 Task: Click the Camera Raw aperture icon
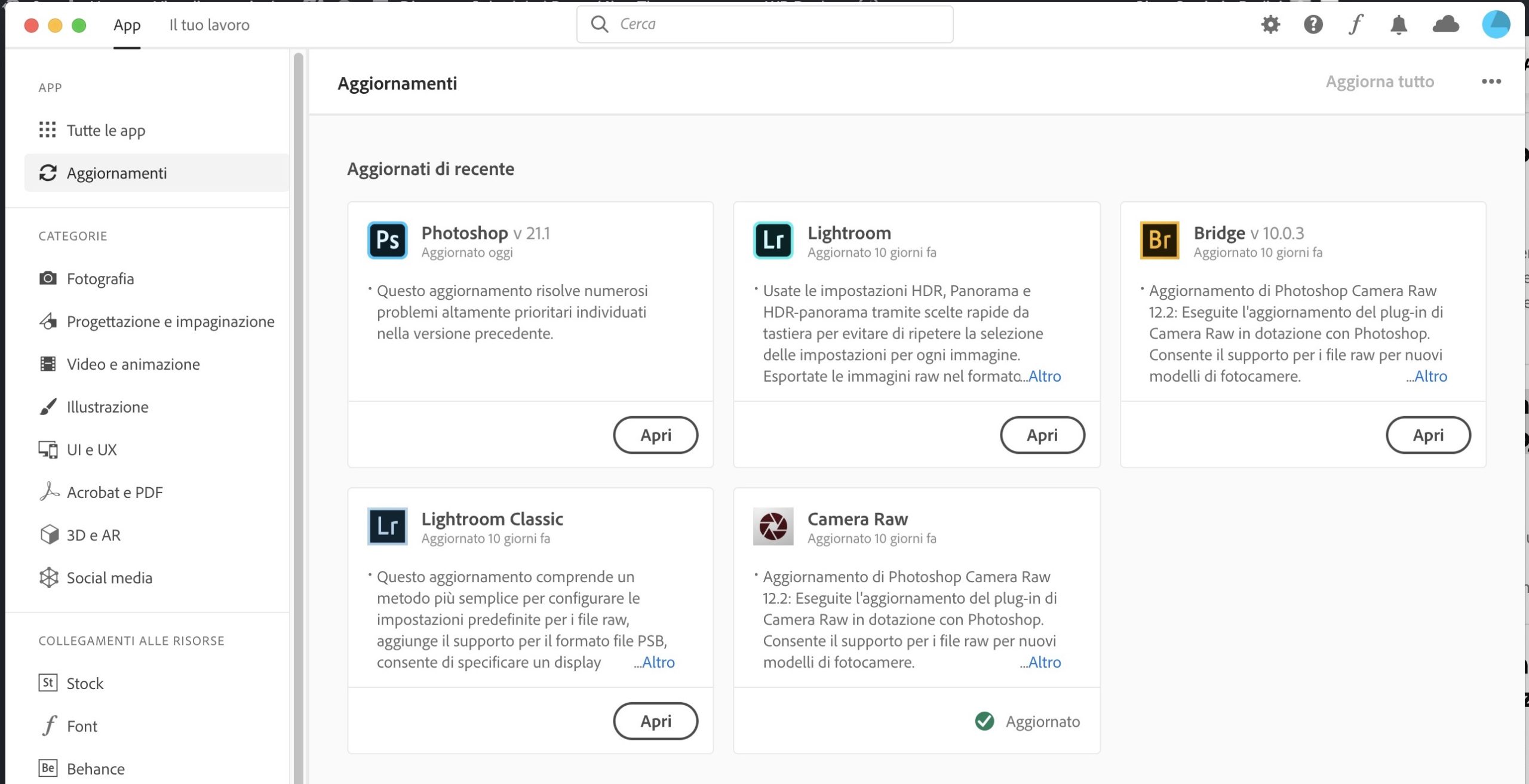(773, 526)
